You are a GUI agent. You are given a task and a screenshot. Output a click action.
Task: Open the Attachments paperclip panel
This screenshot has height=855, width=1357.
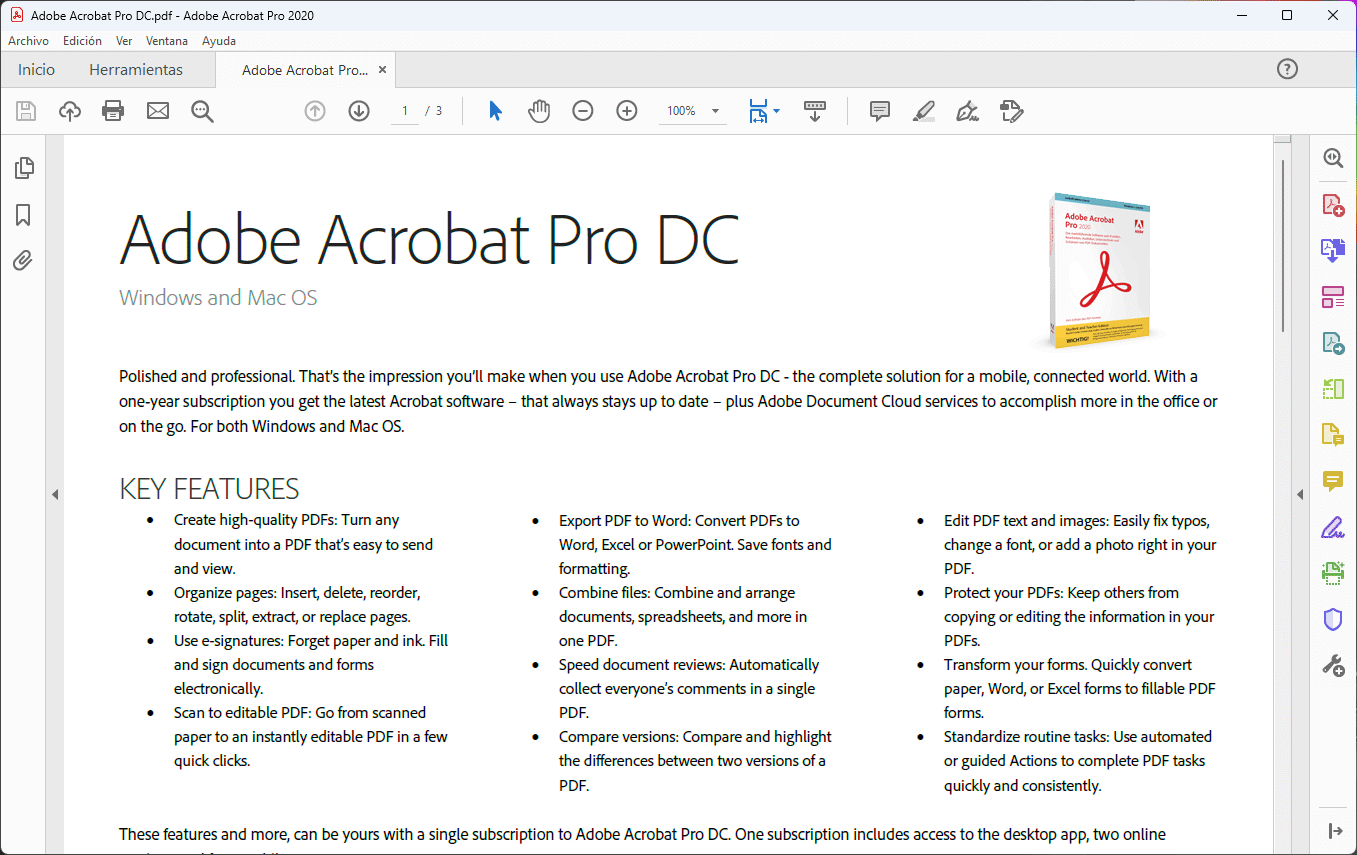tap(23, 262)
